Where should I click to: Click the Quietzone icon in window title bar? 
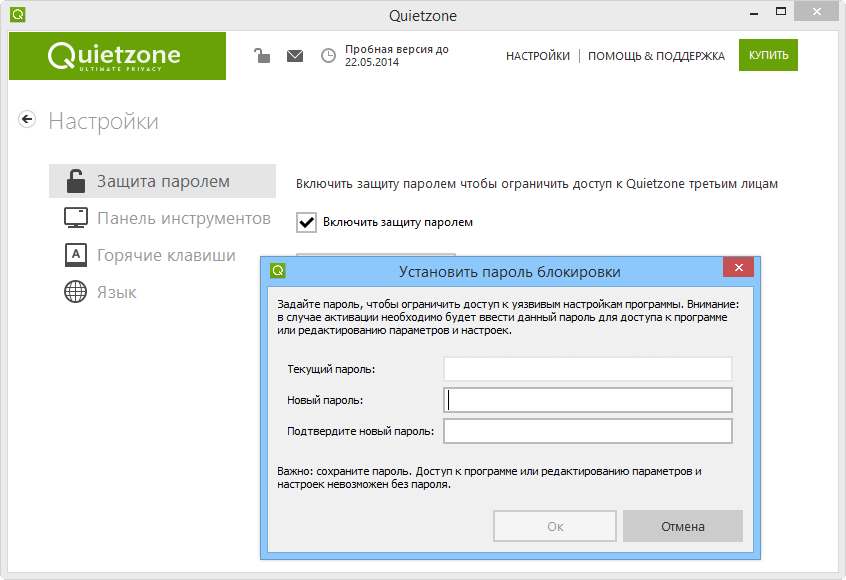pos(18,15)
